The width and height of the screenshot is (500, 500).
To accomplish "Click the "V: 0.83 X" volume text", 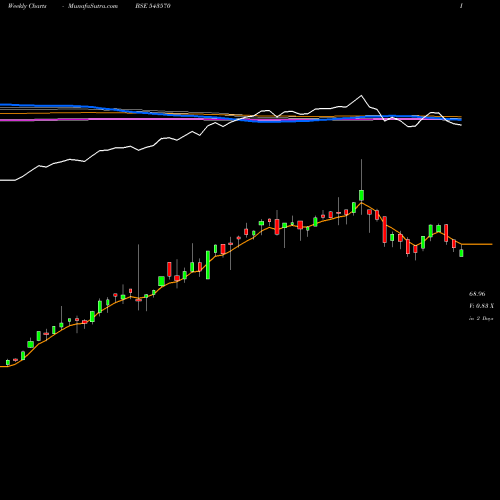I will (481, 306).
